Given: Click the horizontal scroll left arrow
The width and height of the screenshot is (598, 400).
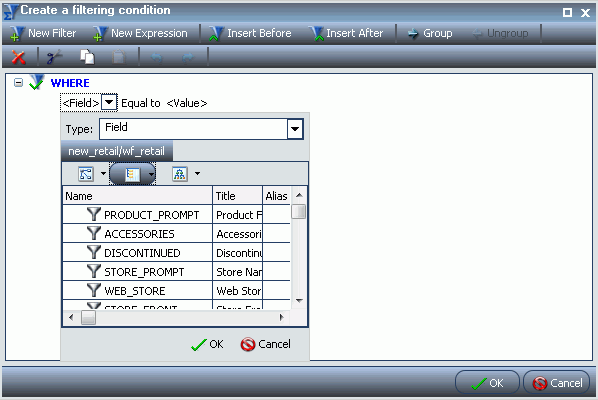Looking at the screenshot, I should pos(71,317).
